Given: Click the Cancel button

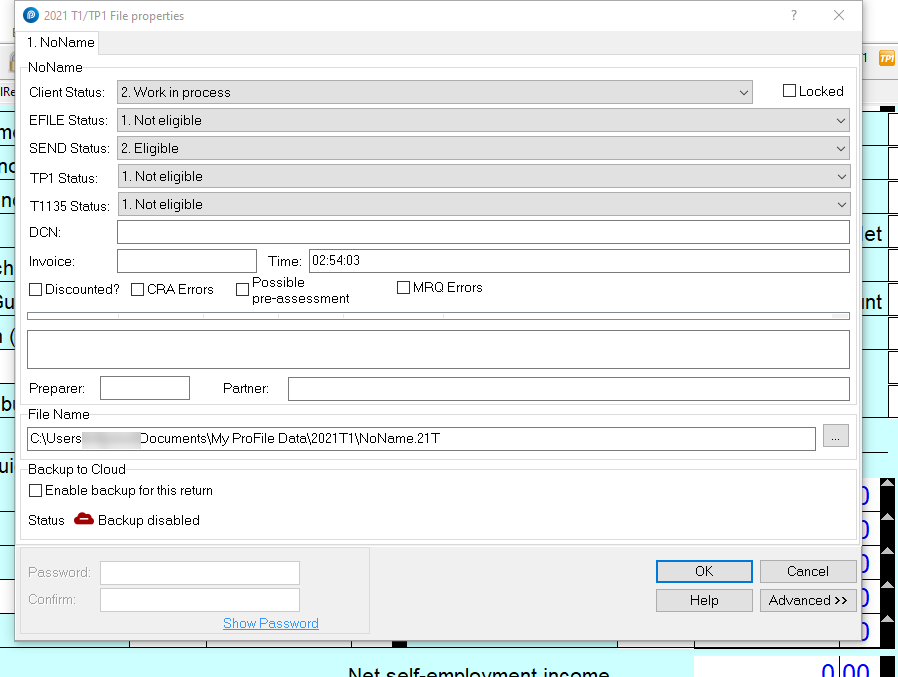Looking at the screenshot, I should [808, 571].
